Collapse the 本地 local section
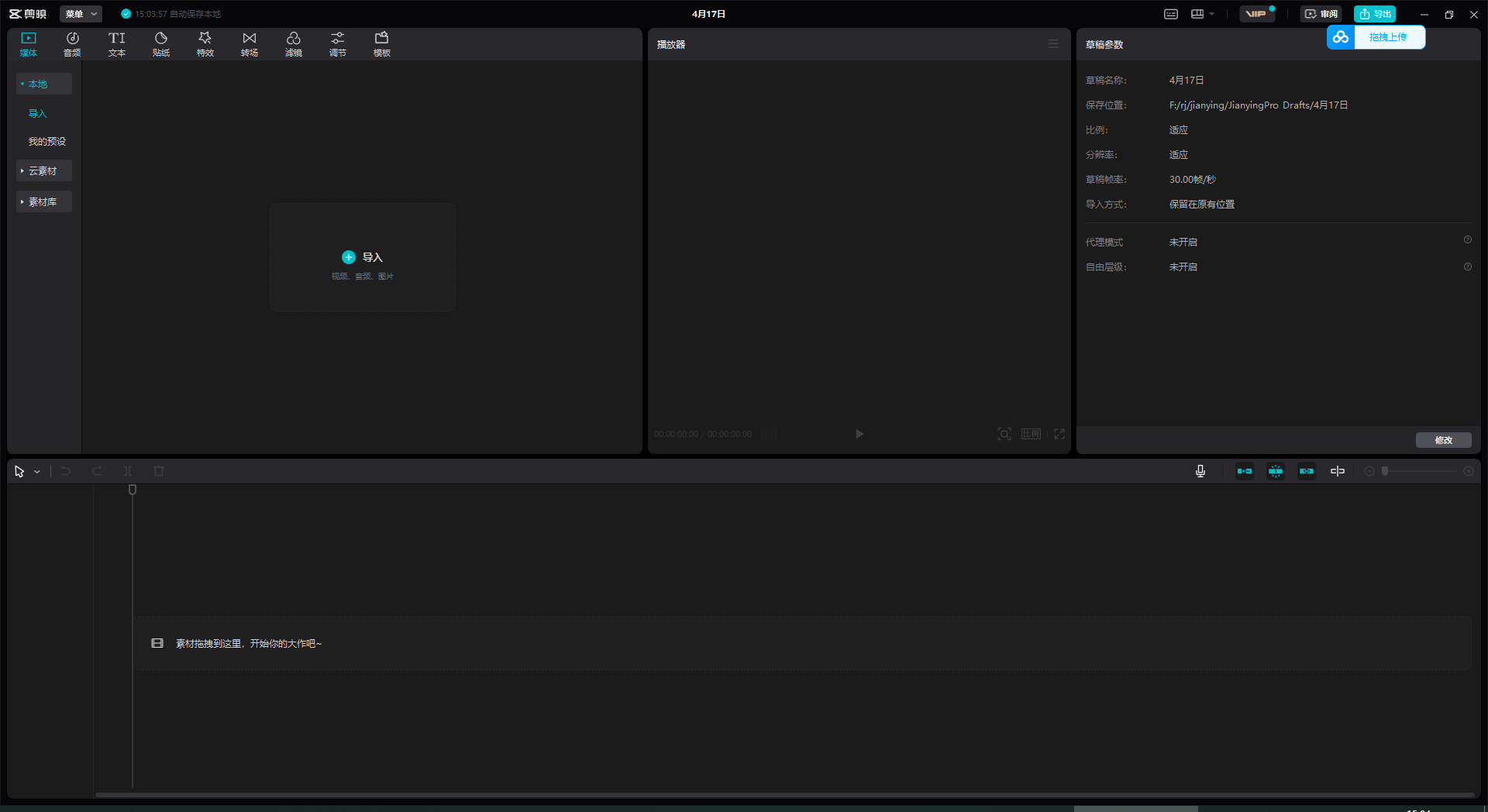The width and height of the screenshot is (1488, 812). pos(44,84)
